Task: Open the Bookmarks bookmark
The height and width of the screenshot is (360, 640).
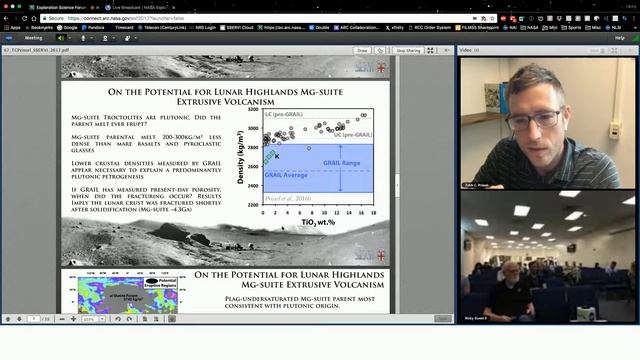Action: 39,28
